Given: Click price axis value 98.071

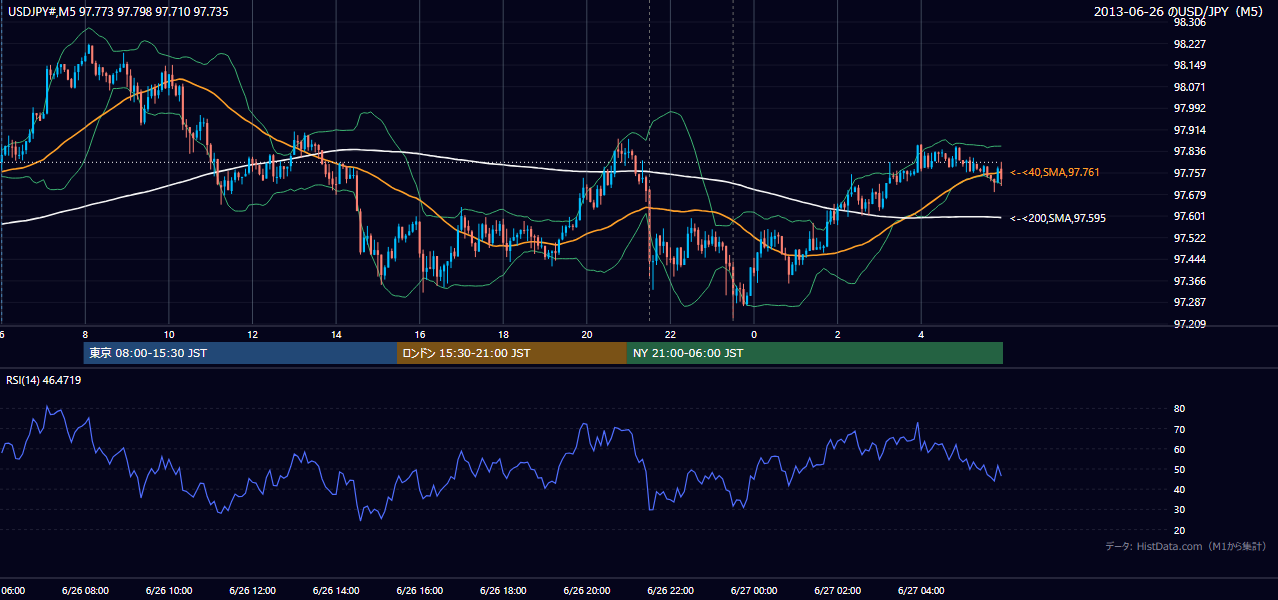Looking at the screenshot, I should [1189, 87].
